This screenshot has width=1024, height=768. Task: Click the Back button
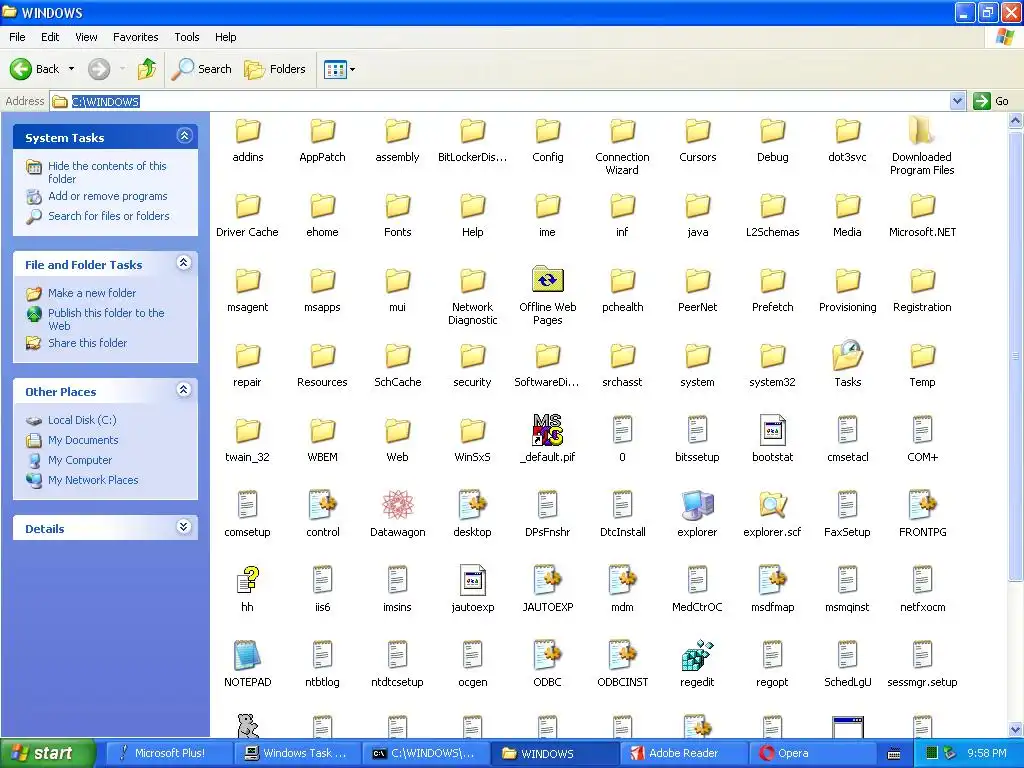click(x=35, y=69)
